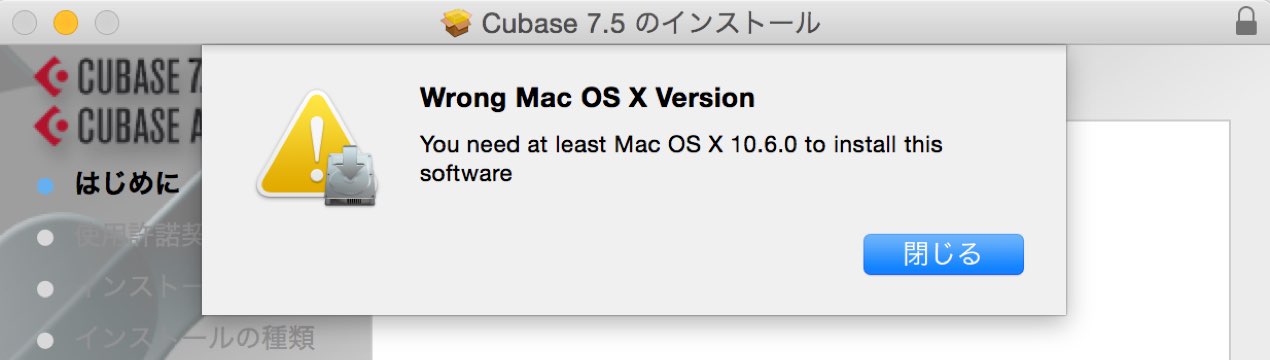Select the 使用許諾契約 step in the sidebar
The image size is (1270, 360).
(x=138, y=237)
